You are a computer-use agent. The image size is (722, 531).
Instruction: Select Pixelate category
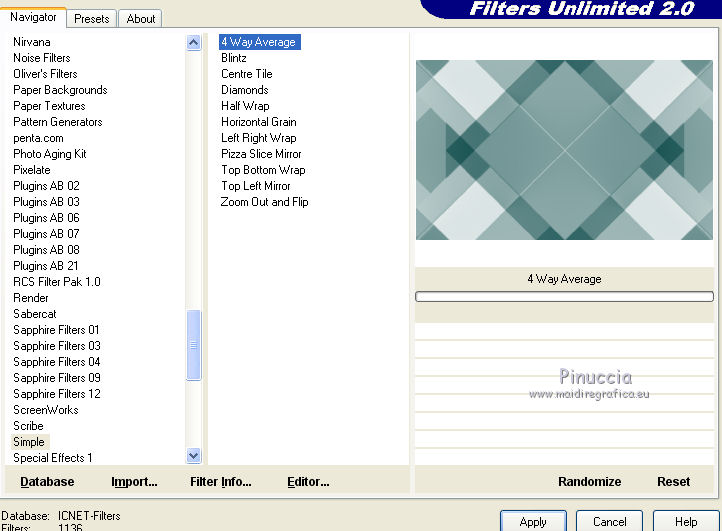[x=31, y=170]
